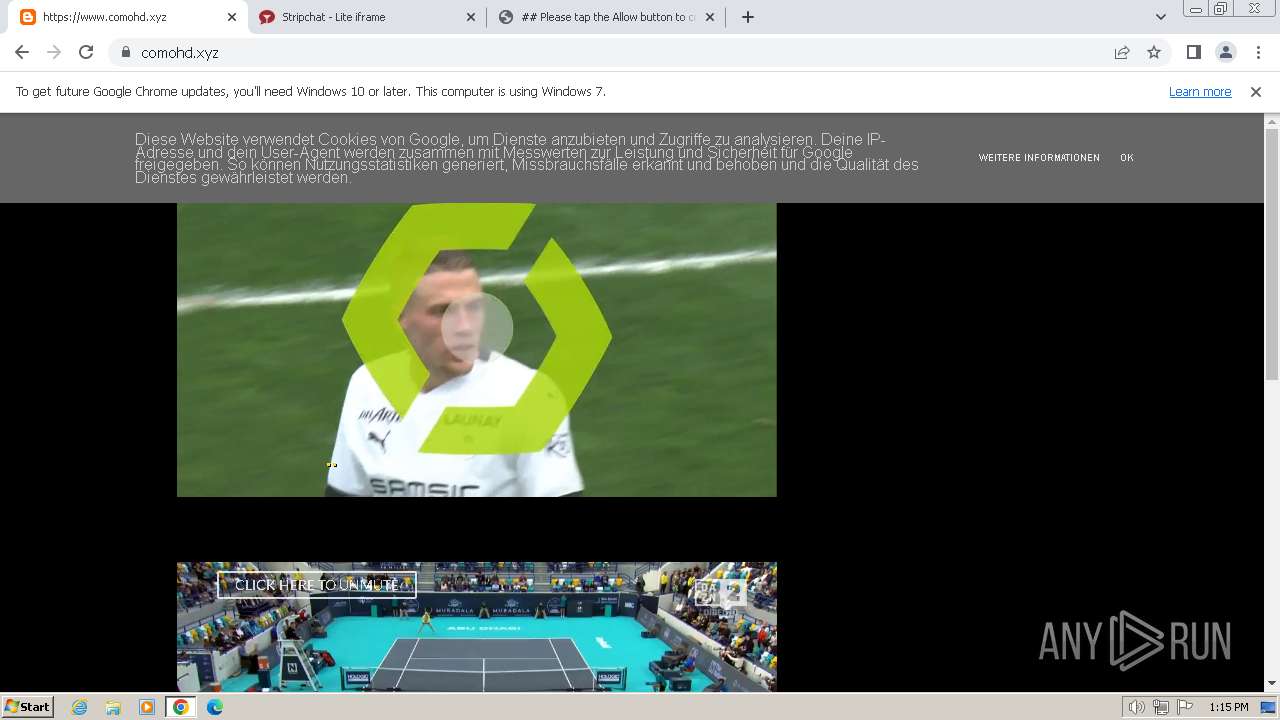Click Here To Unmute the tennis stream
1280x720 pixels.
tap(317, 585)
